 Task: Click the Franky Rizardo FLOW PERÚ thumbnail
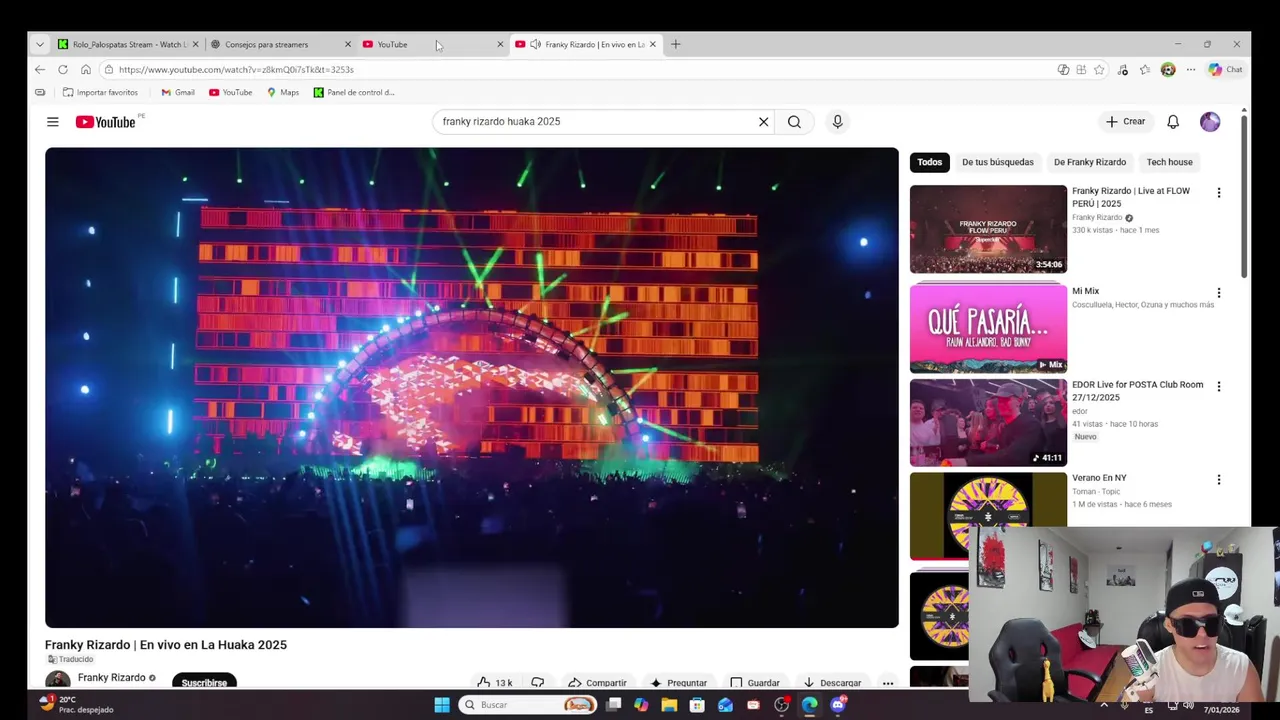pos(988,229)
